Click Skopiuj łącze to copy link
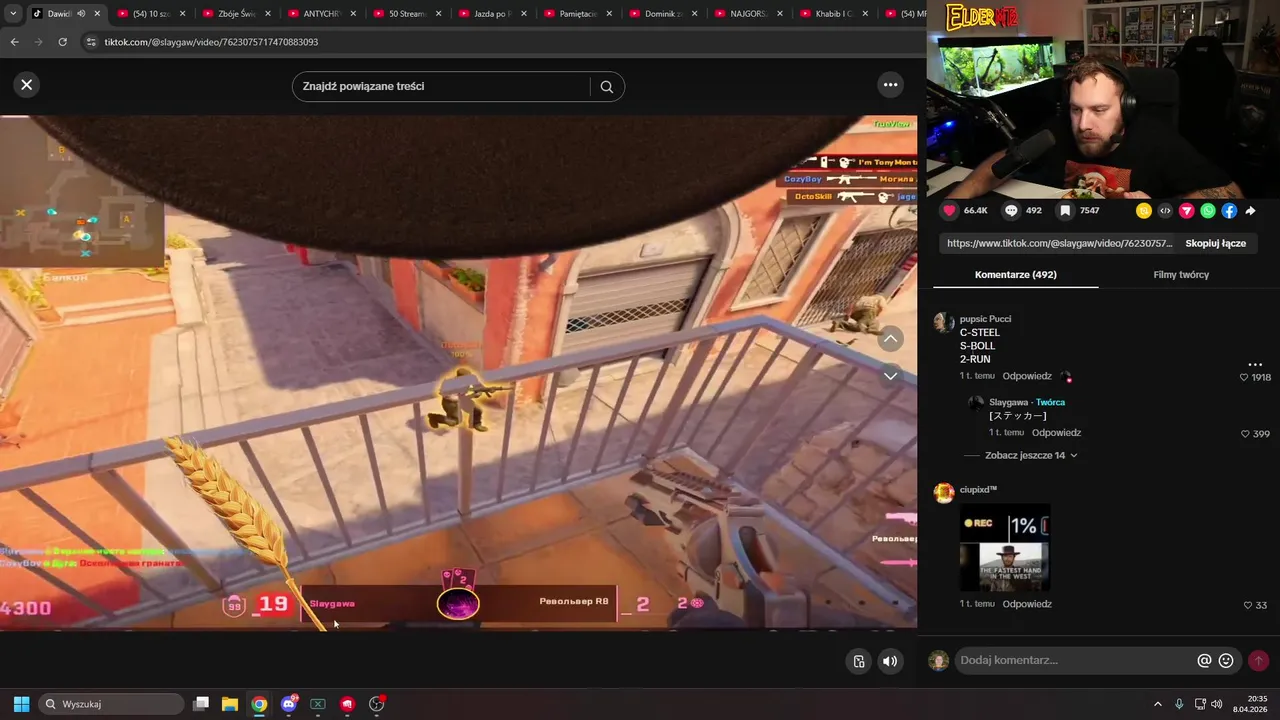This screenshot has height=720, width=1280. click(x=1215, y=243)
